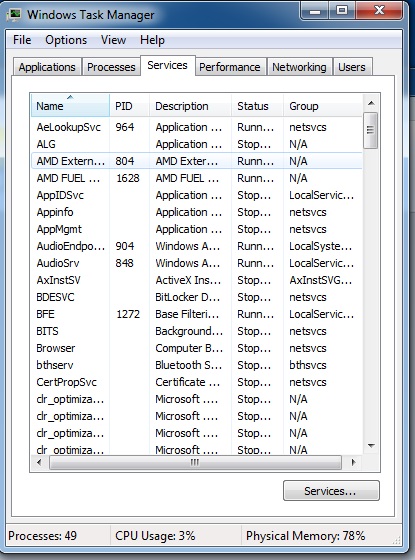Click the Services... button
The width and height of the screenshot is (415, 560).
(331, 491)
